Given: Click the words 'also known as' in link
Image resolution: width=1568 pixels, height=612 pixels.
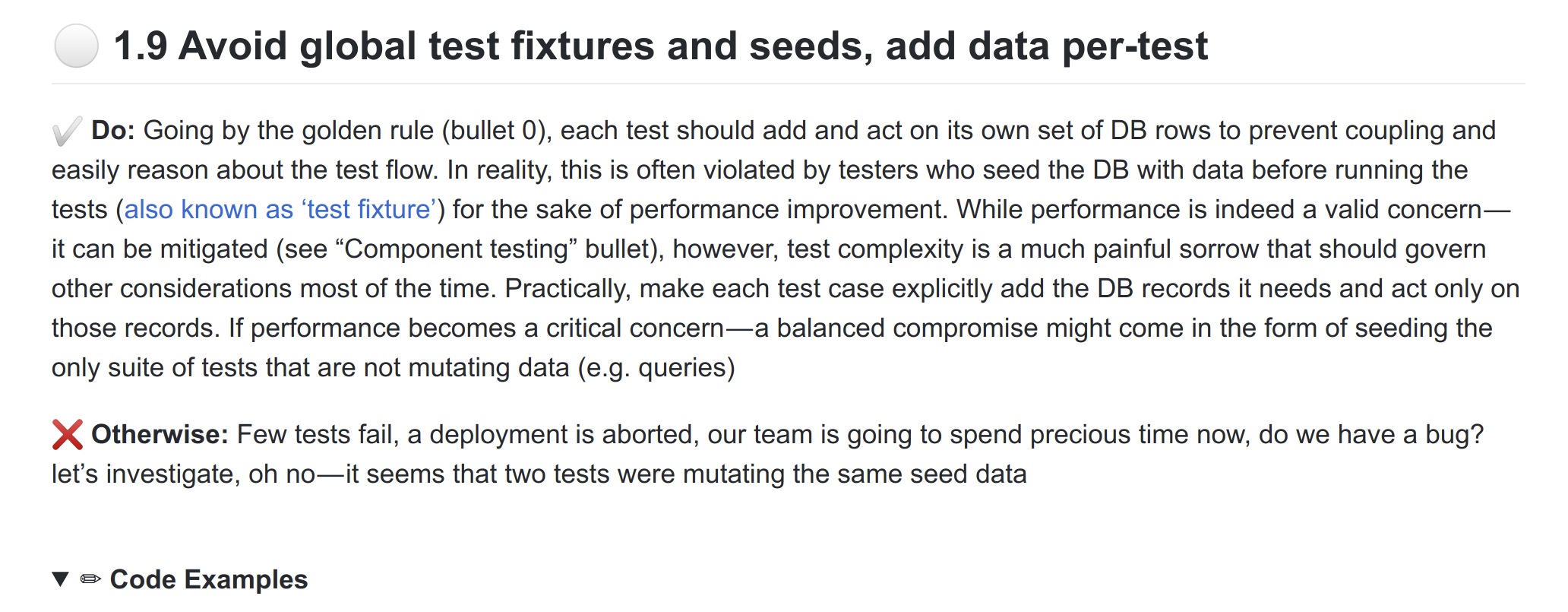Looking at the screenshot, I should [209, 210].
